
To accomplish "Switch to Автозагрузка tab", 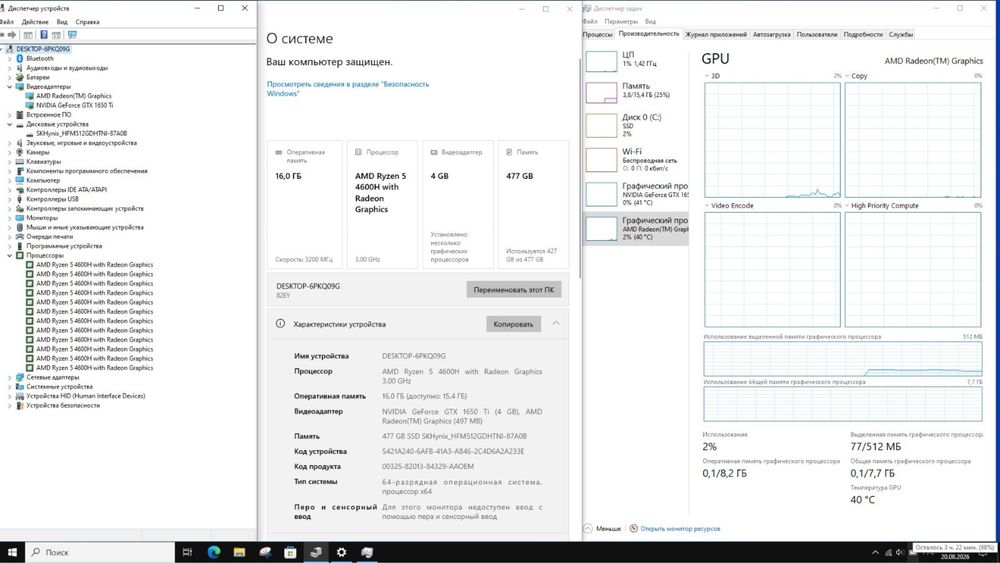I will click(x=772, y=34).
